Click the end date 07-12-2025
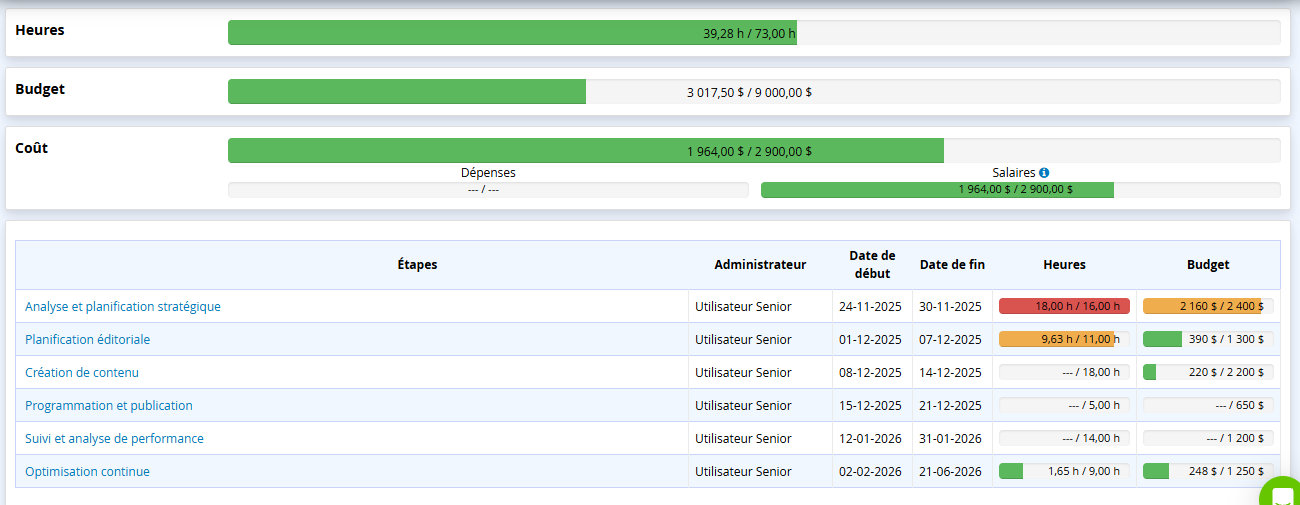Screen dimensions: 1300x505 (x=950, y=340)
